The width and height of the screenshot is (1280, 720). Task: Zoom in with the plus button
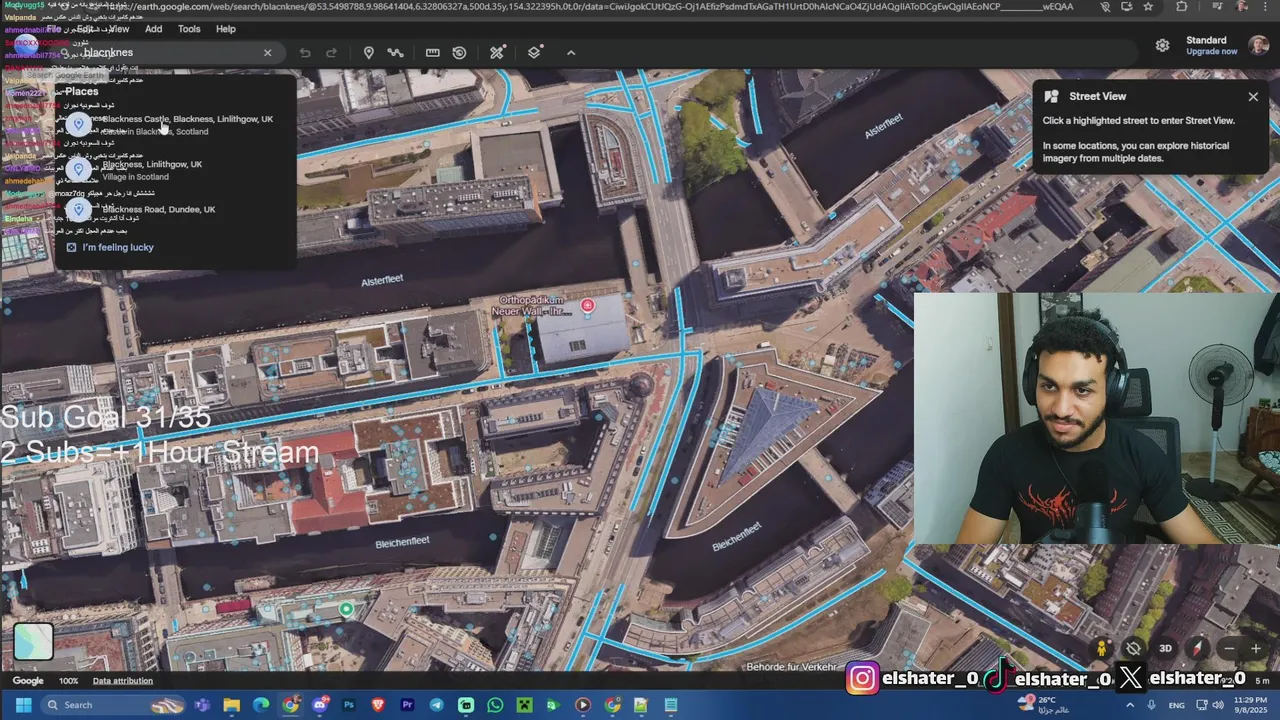pos(1256,649)
